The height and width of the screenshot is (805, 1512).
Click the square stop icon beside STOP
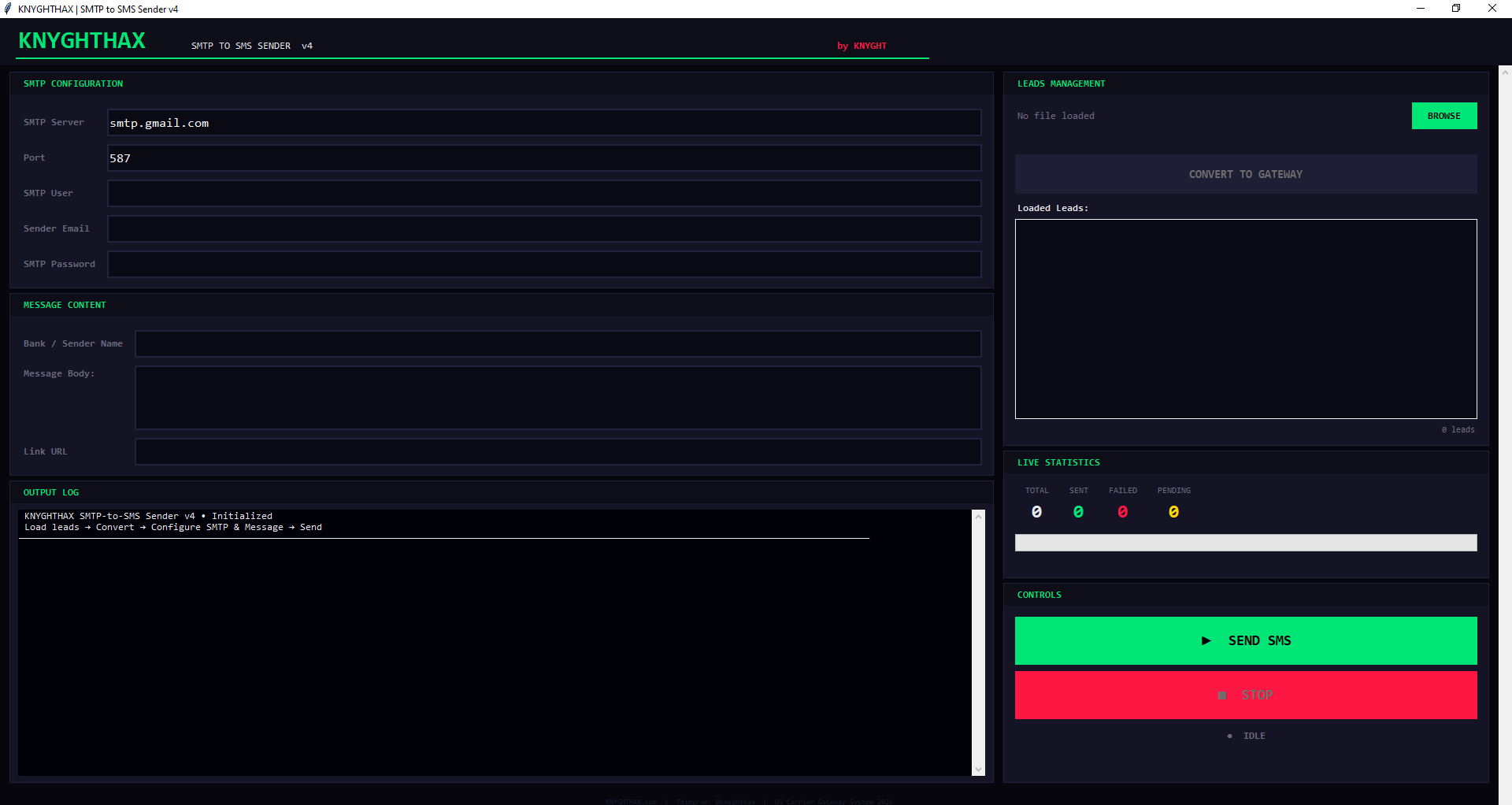(1222, 696)
